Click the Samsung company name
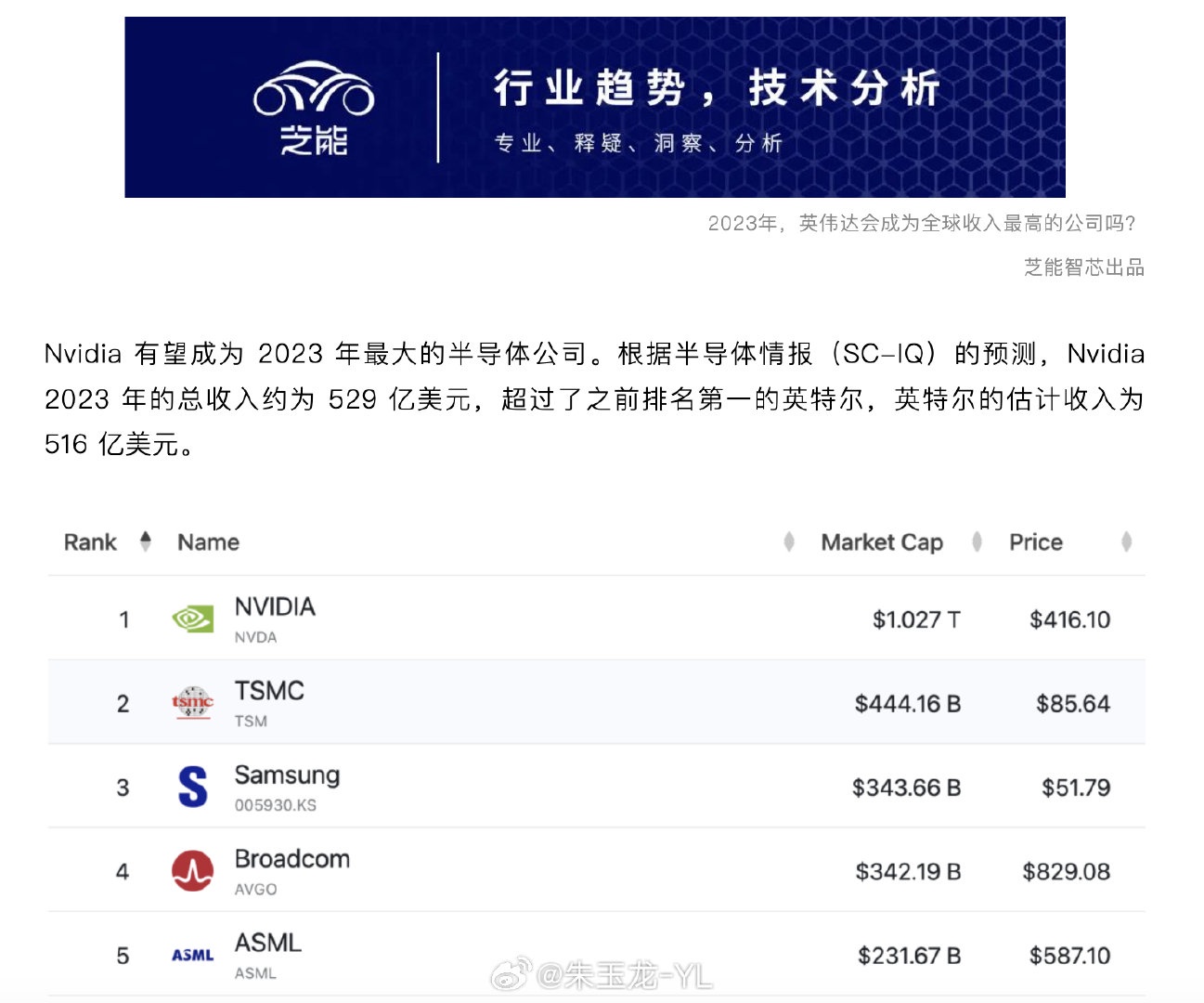The width and height of the screenshot is (1204, 1003). coord(287,775)
